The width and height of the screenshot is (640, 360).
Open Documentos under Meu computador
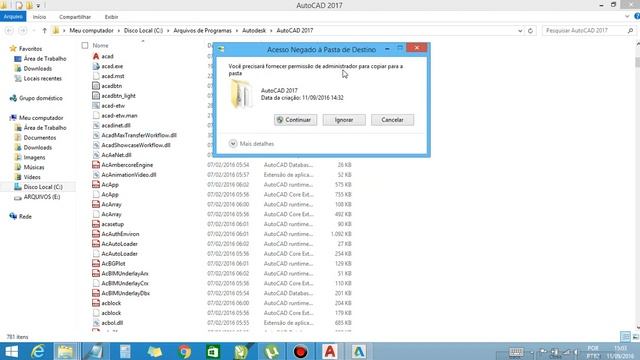pos(40,138)
